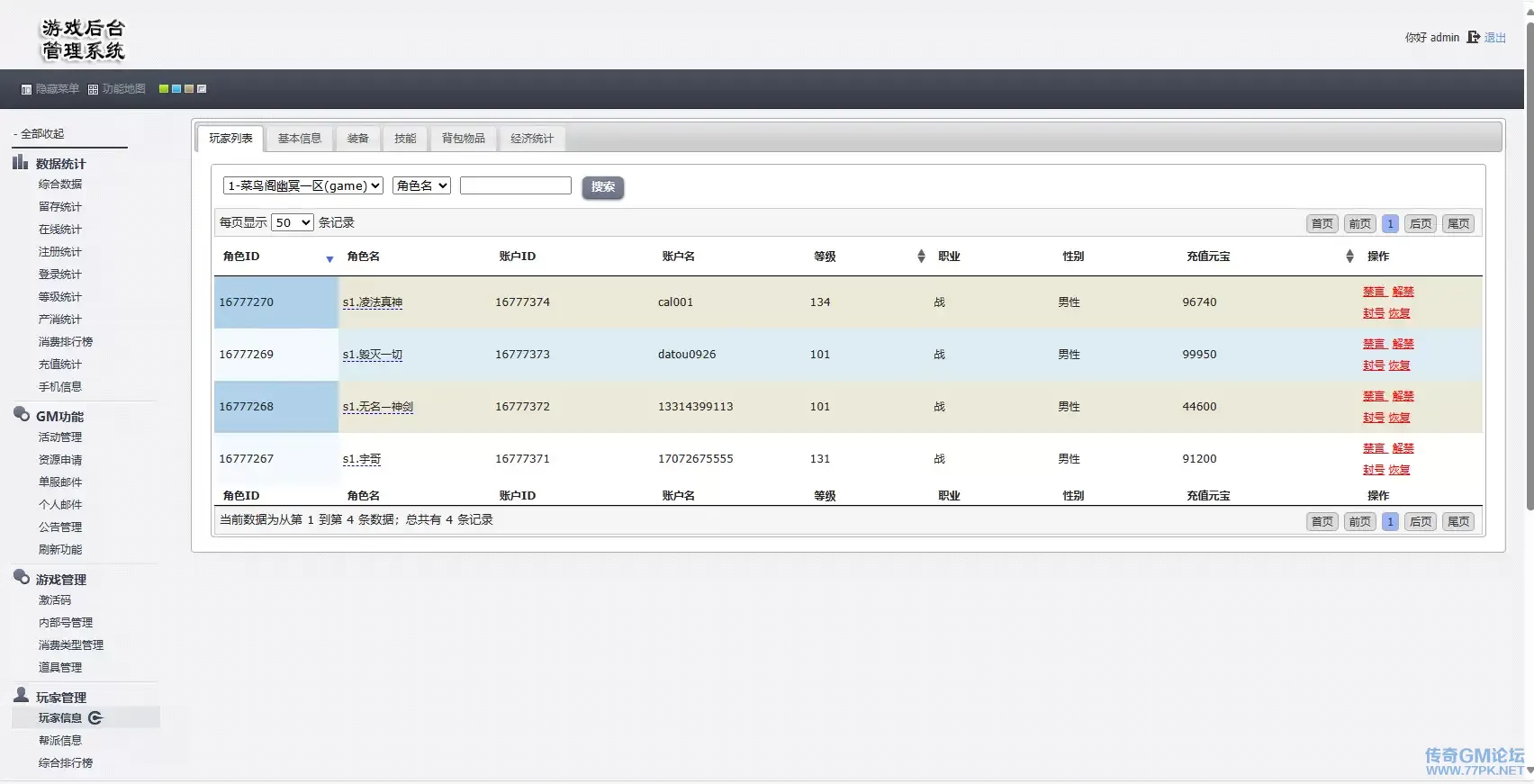Viewport: 1534px width, 784px height.
Task: Switch to the 经济统计 tab
Action: coord(532,139)
